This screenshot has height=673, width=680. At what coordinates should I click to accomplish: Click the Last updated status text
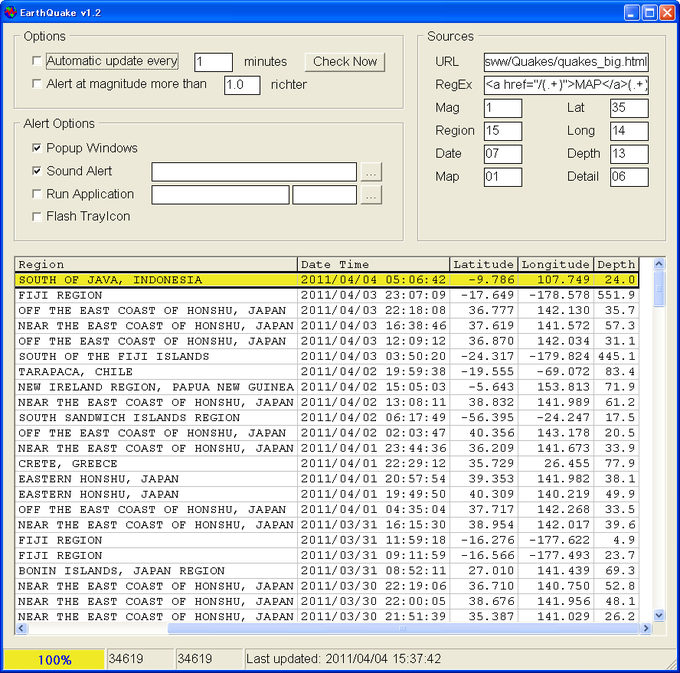pyautogui.click(x=343, y=659)
